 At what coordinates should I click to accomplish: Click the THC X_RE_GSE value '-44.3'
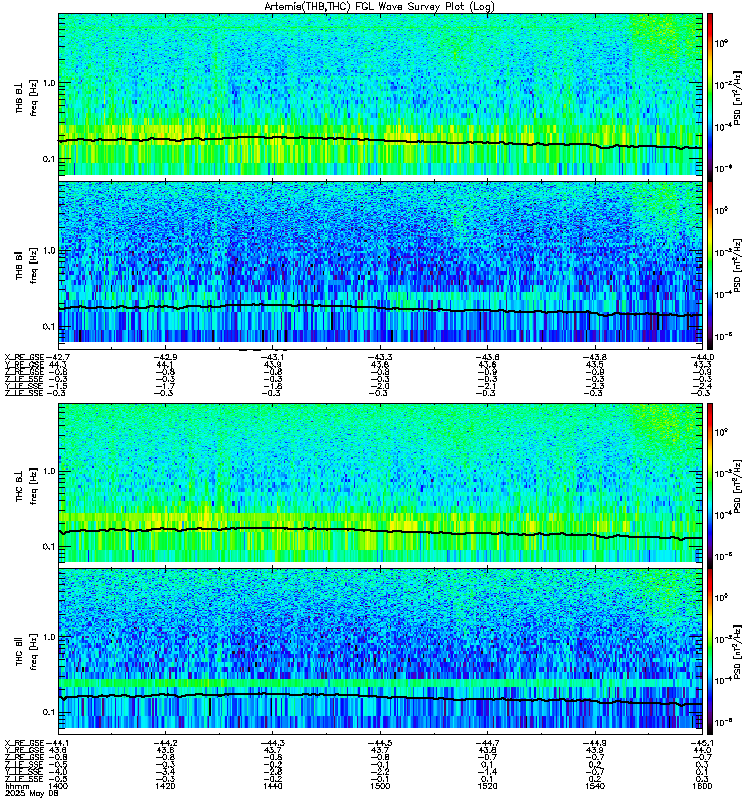coord(273,743)
